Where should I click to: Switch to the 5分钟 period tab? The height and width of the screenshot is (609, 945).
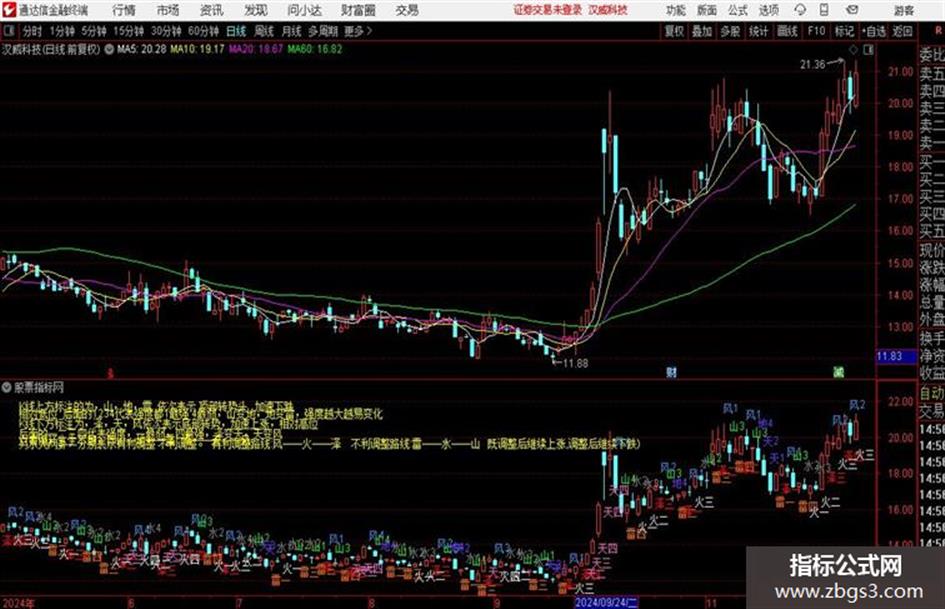pyautogui.click(x=93, y=31)
